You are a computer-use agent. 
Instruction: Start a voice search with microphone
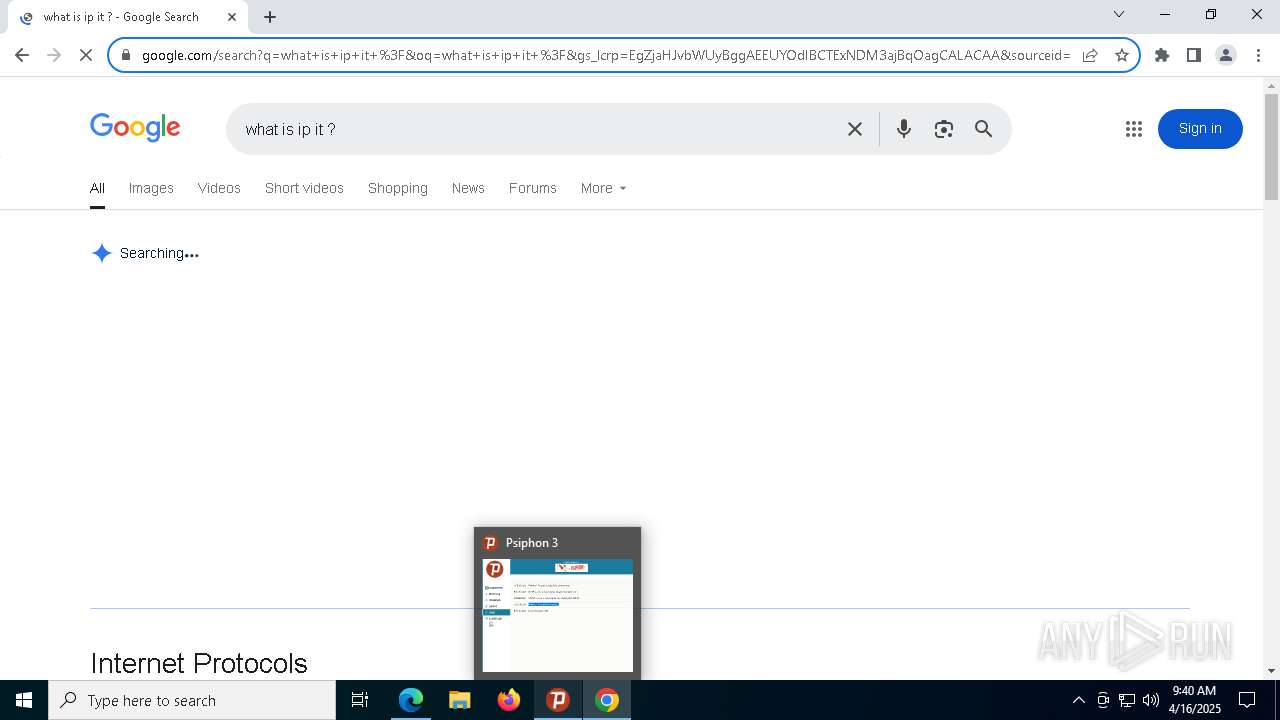[x=904, y=129]
